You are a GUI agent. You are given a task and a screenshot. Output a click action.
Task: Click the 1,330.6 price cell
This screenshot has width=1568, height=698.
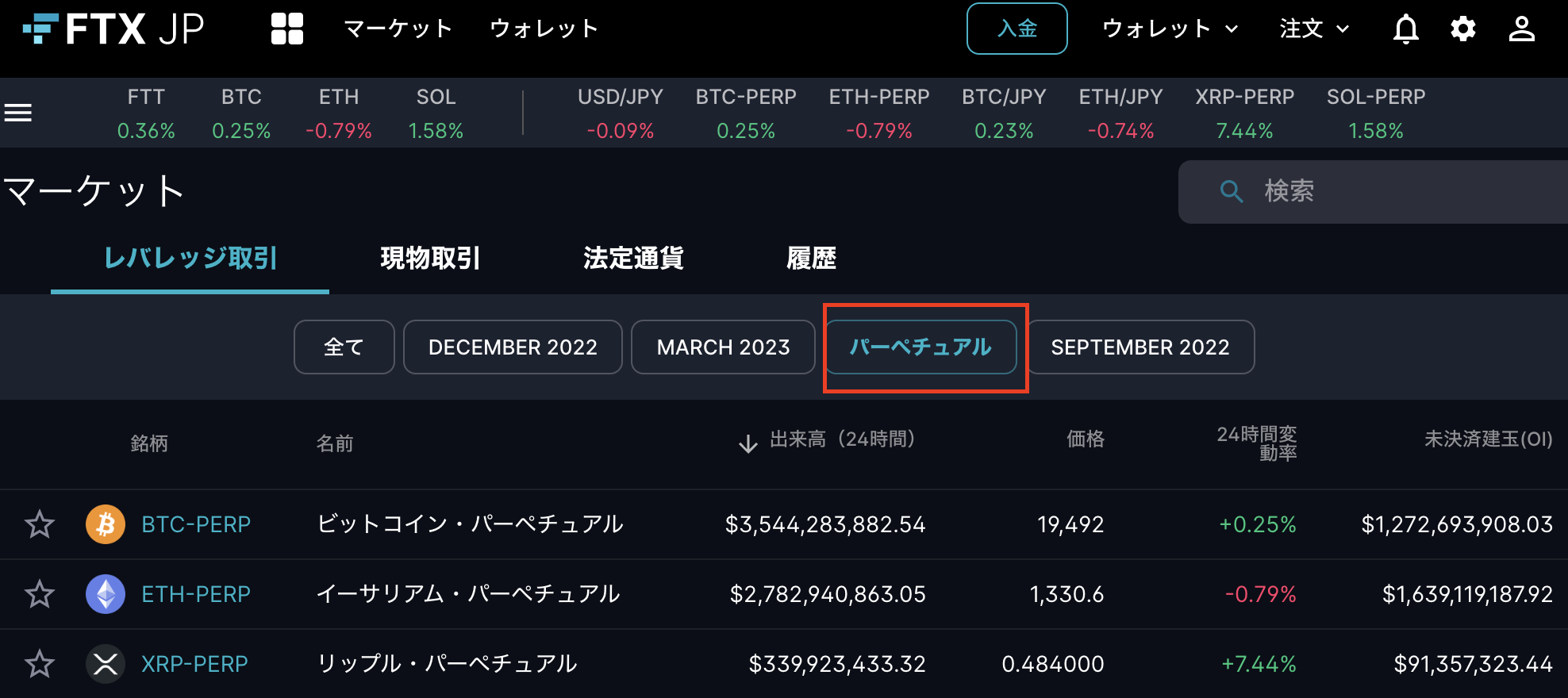[1066, 594]
